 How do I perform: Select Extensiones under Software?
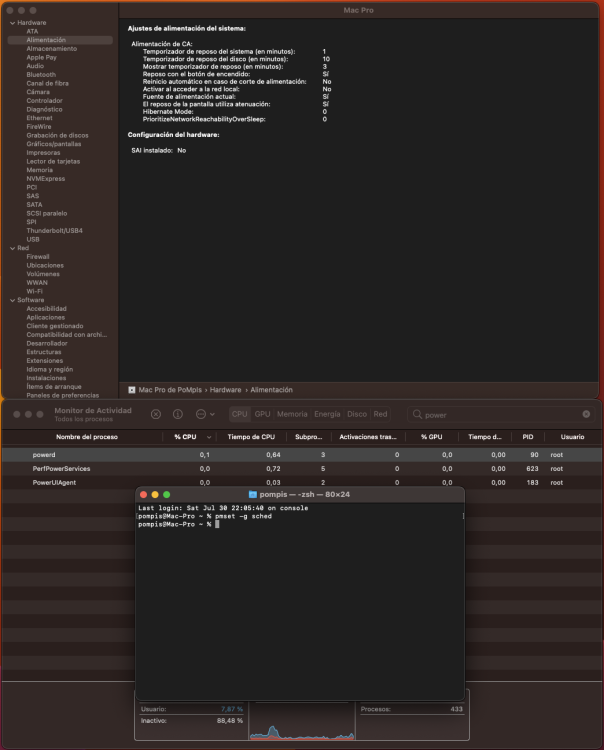pos(44,361)
